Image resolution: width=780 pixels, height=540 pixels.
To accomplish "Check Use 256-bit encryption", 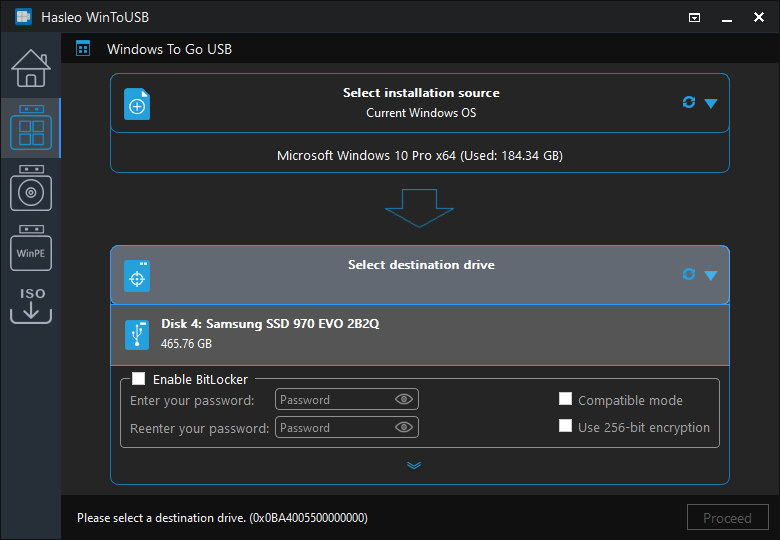I will [565, 426].
